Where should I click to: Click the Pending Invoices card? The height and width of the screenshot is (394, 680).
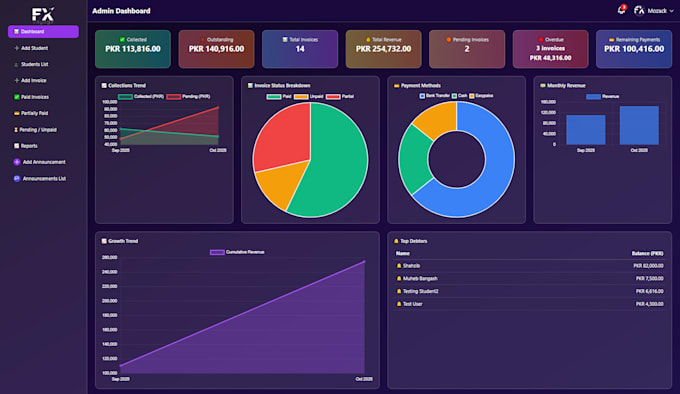[x=467, y=49]
